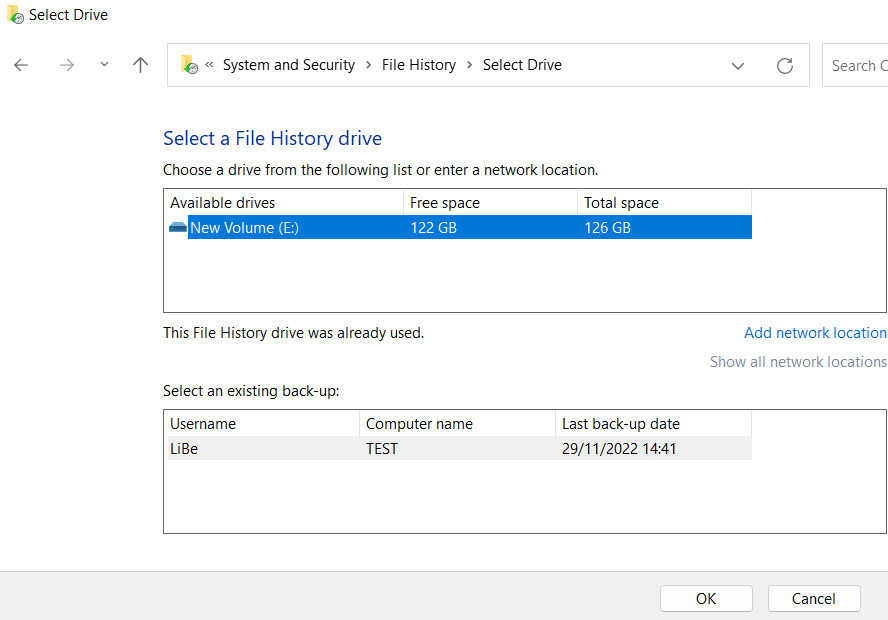Image resolution: width=888 pixels, height=620 pixels.
Task: Select the New Volume (E:) drive
Action: tap(244, 228)
